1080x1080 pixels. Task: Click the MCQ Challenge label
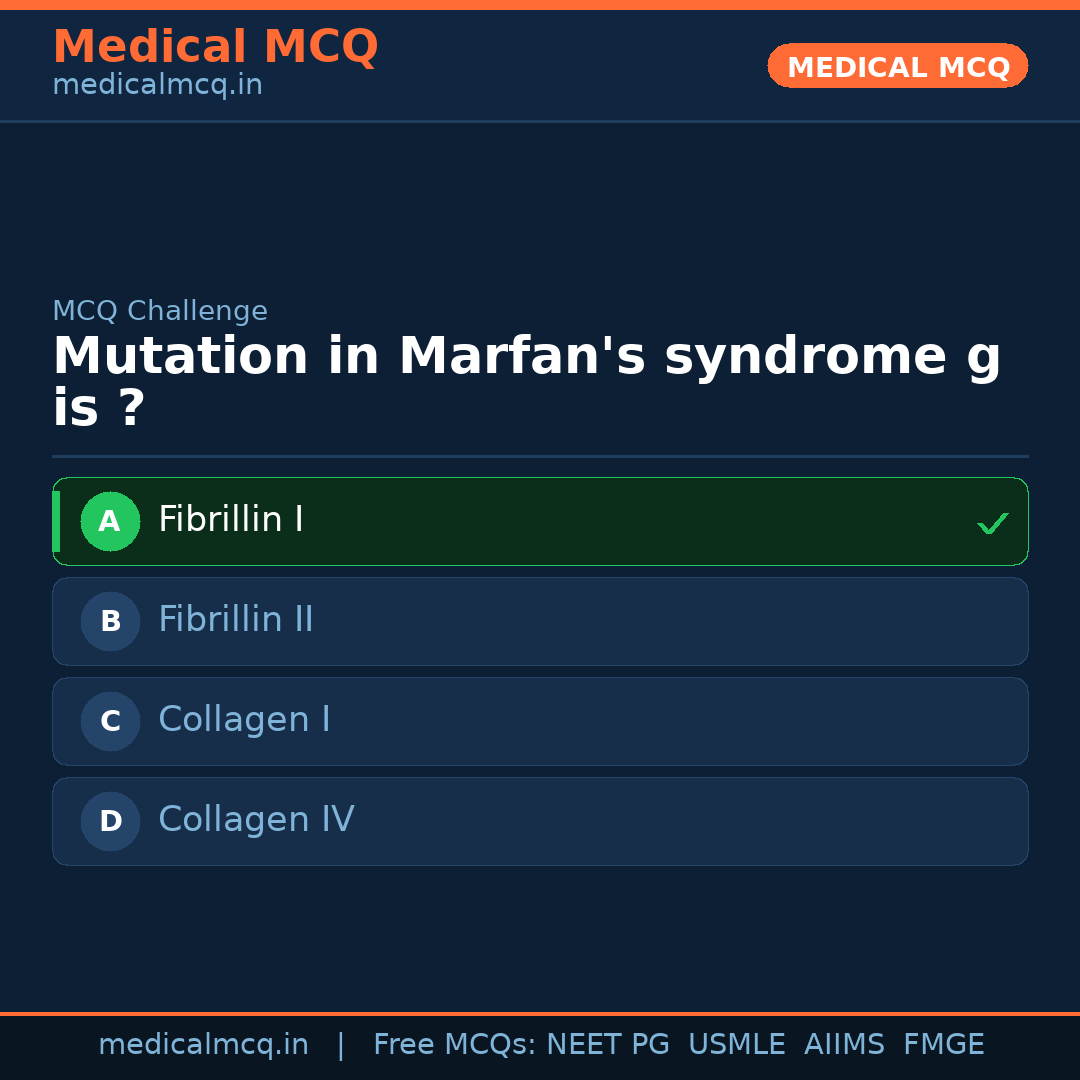(160, 311)
